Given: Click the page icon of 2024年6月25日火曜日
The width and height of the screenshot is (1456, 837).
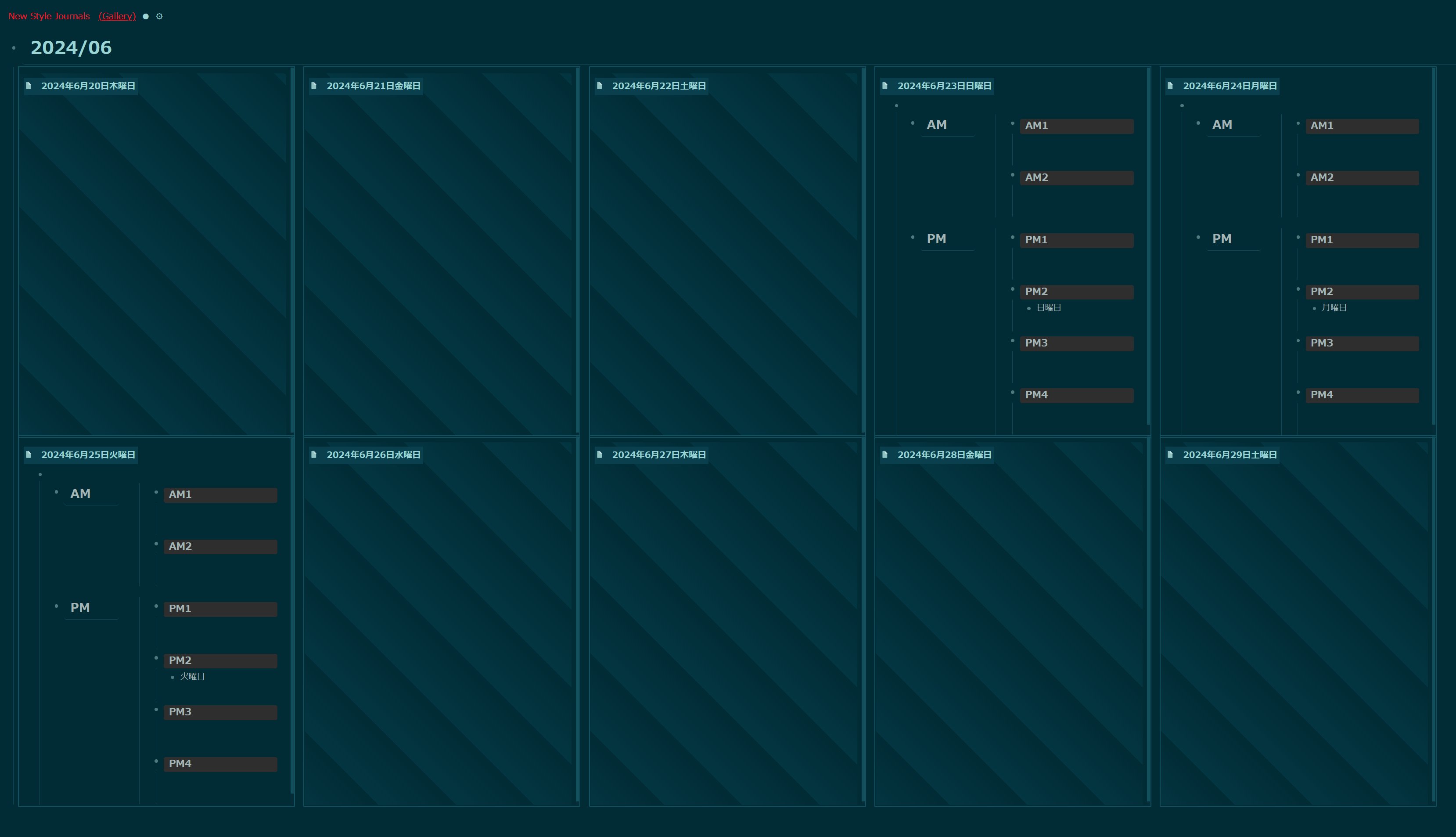Looking at the screenshot, I should click(x=29, y=455).
